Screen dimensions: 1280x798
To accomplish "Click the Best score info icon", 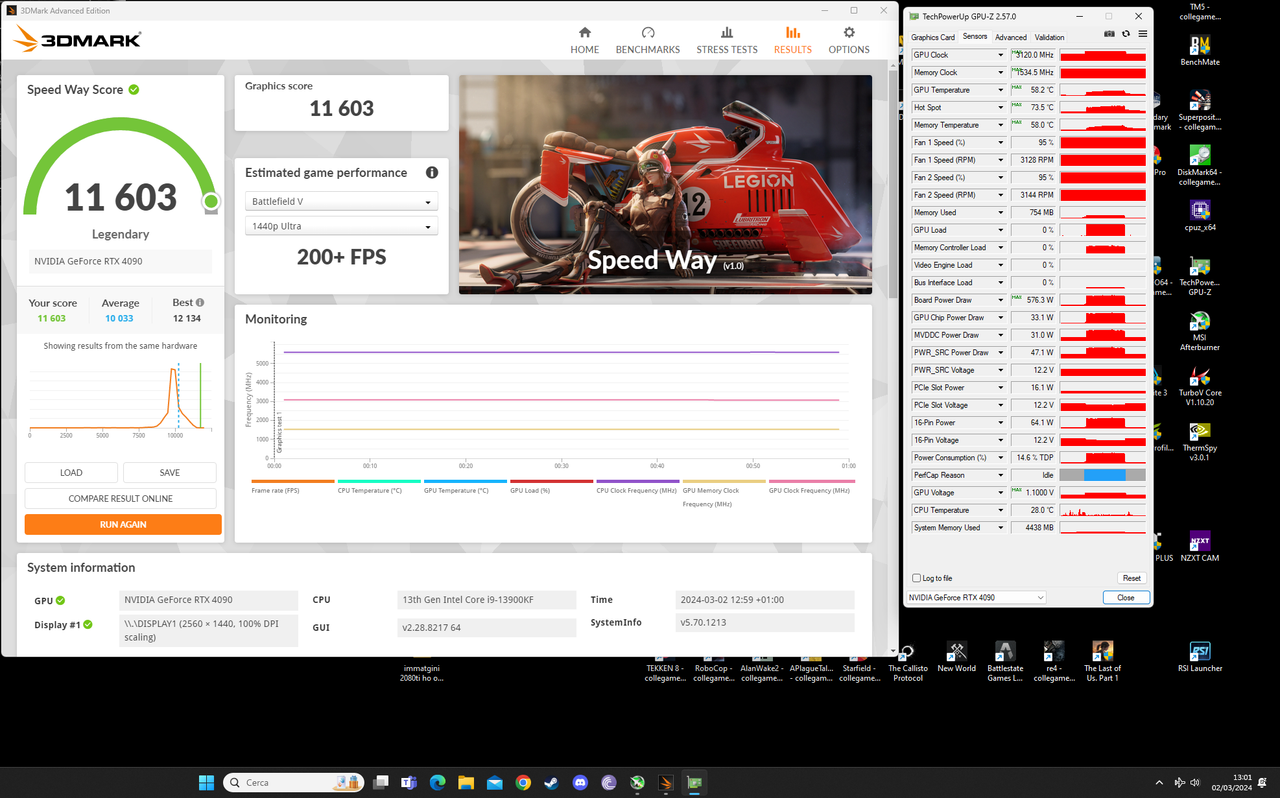I will point(200,303).
